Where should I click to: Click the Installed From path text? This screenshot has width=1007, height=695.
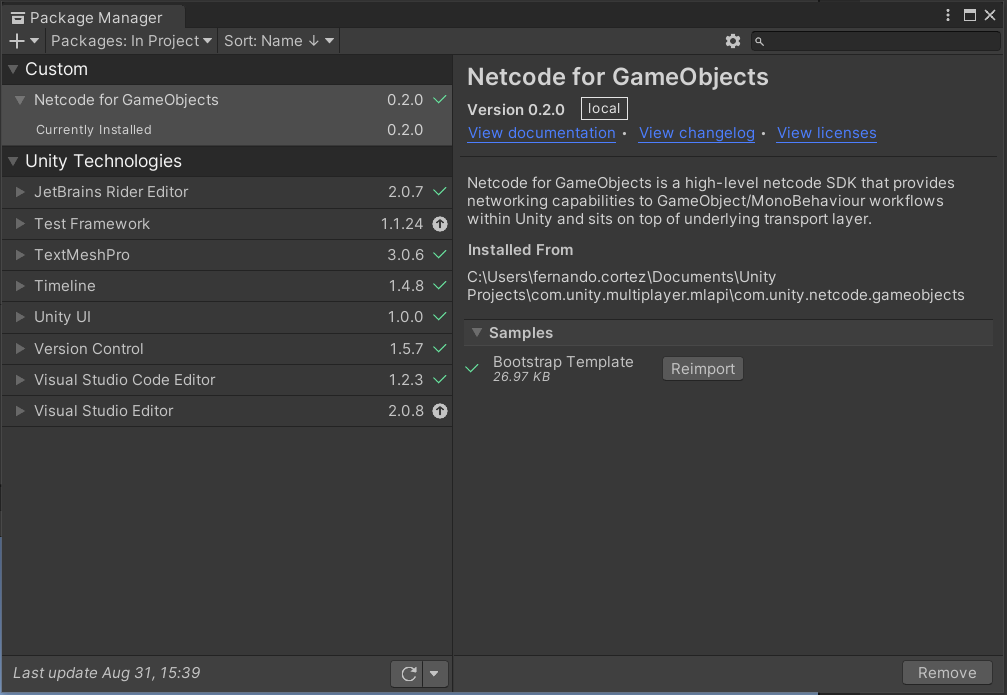[x=715, y=286]
